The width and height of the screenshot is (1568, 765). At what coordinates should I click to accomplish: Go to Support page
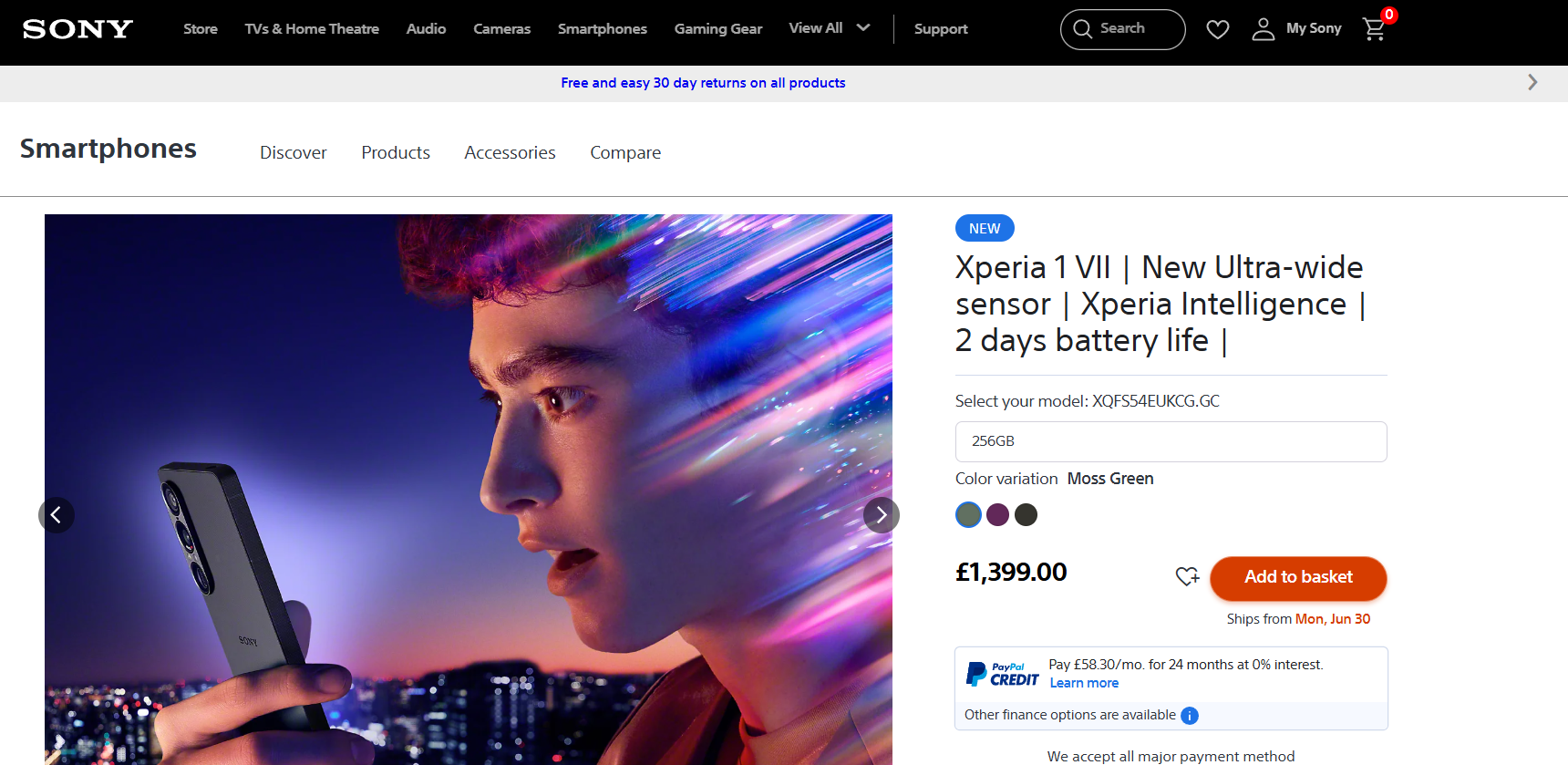941,29
